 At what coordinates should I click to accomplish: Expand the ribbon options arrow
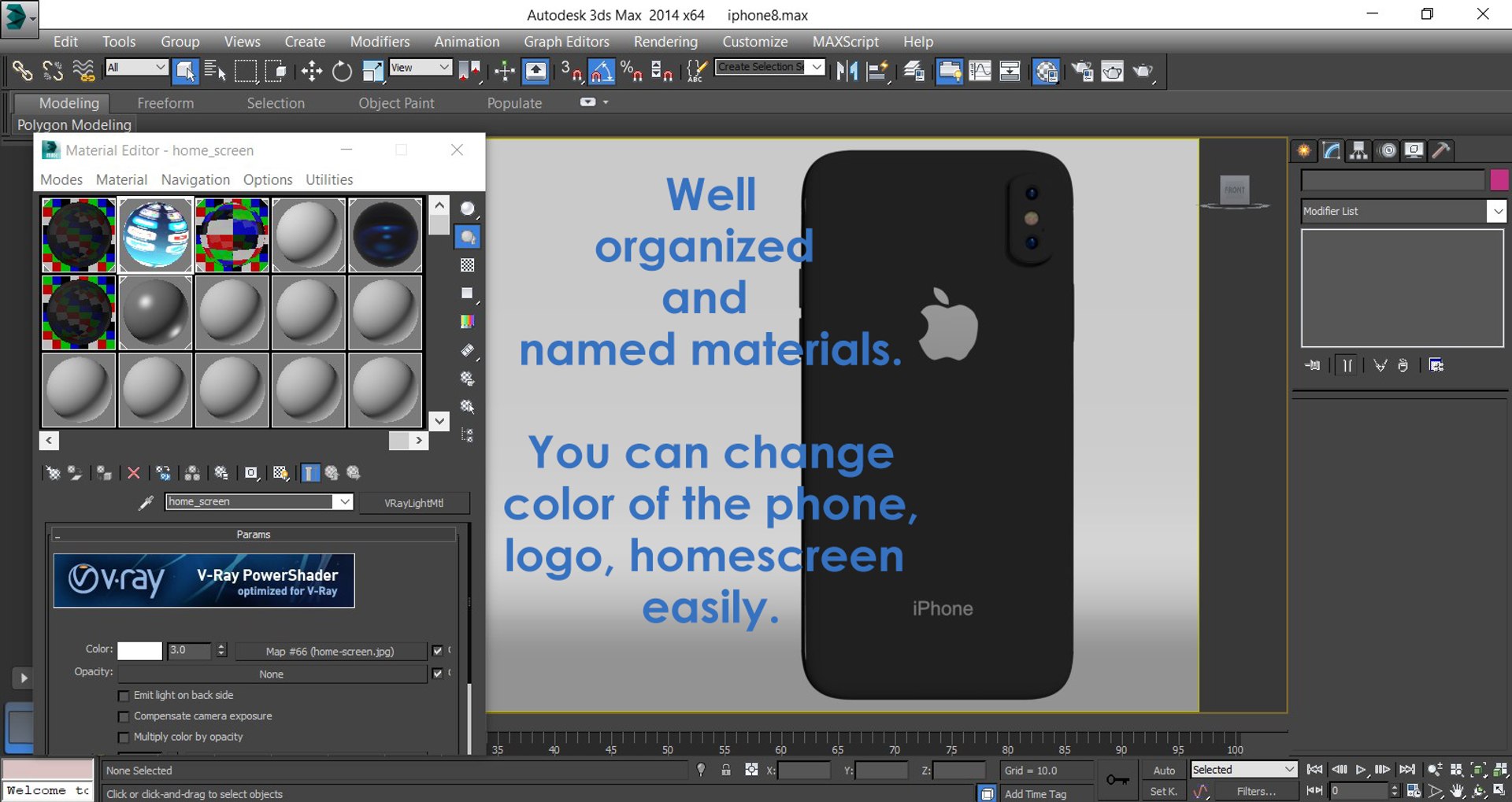pyautogui.click(x=606, y=102)
